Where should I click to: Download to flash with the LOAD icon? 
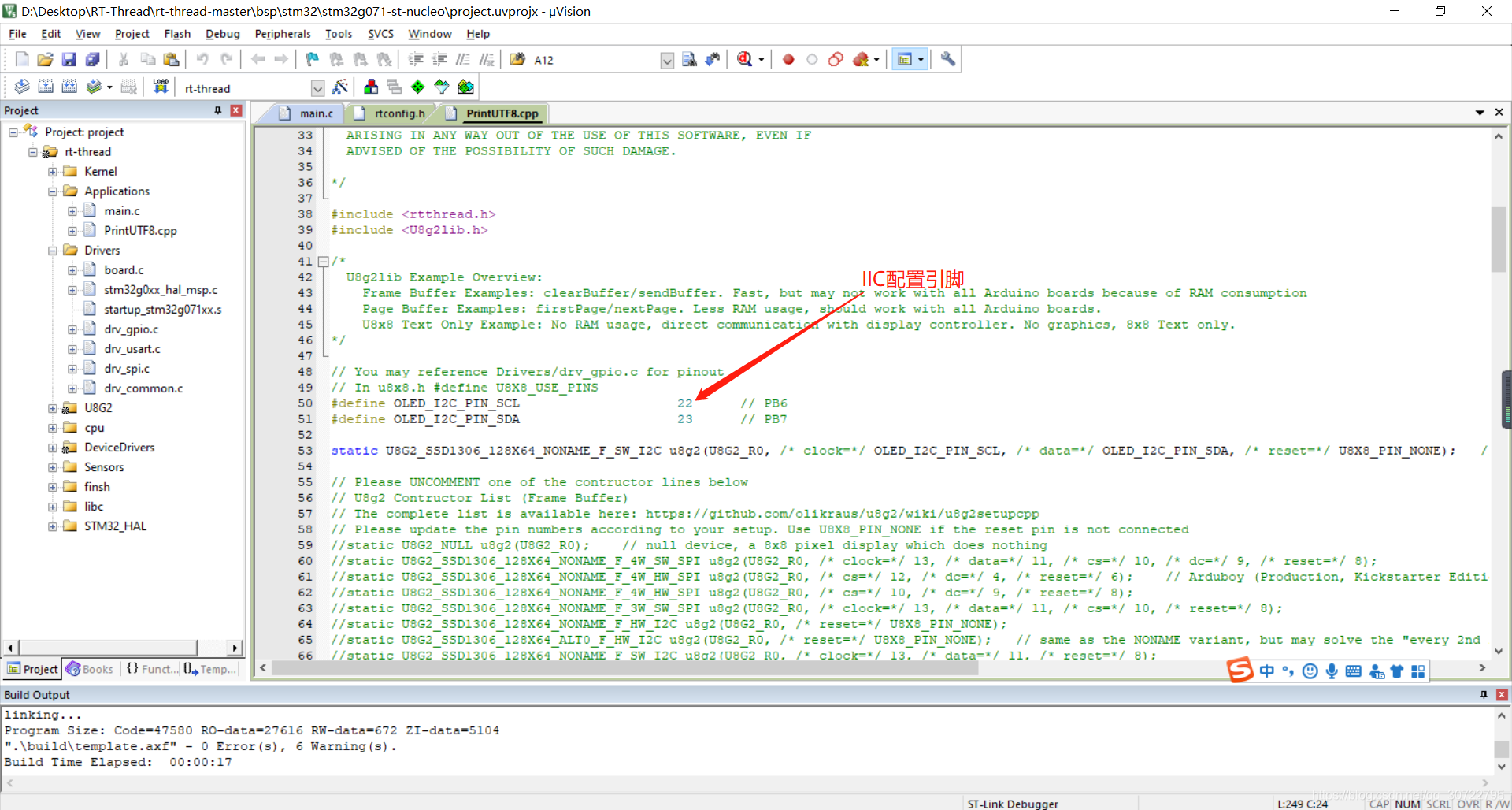click(x=161, y=87)
